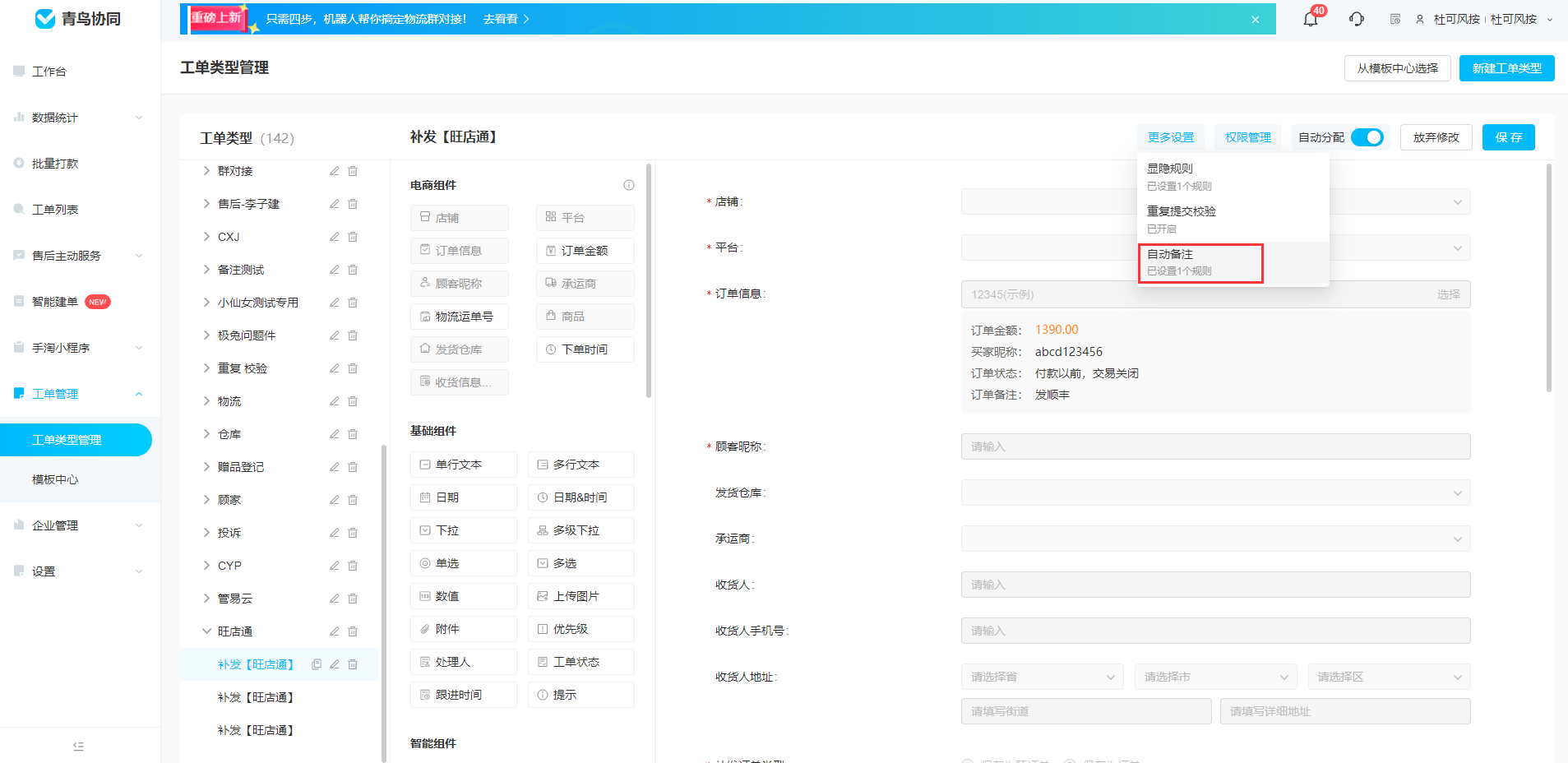Viewport: 1568px width, 763px height.
Task: Click the 权限管理 button
Action: 1248,137
